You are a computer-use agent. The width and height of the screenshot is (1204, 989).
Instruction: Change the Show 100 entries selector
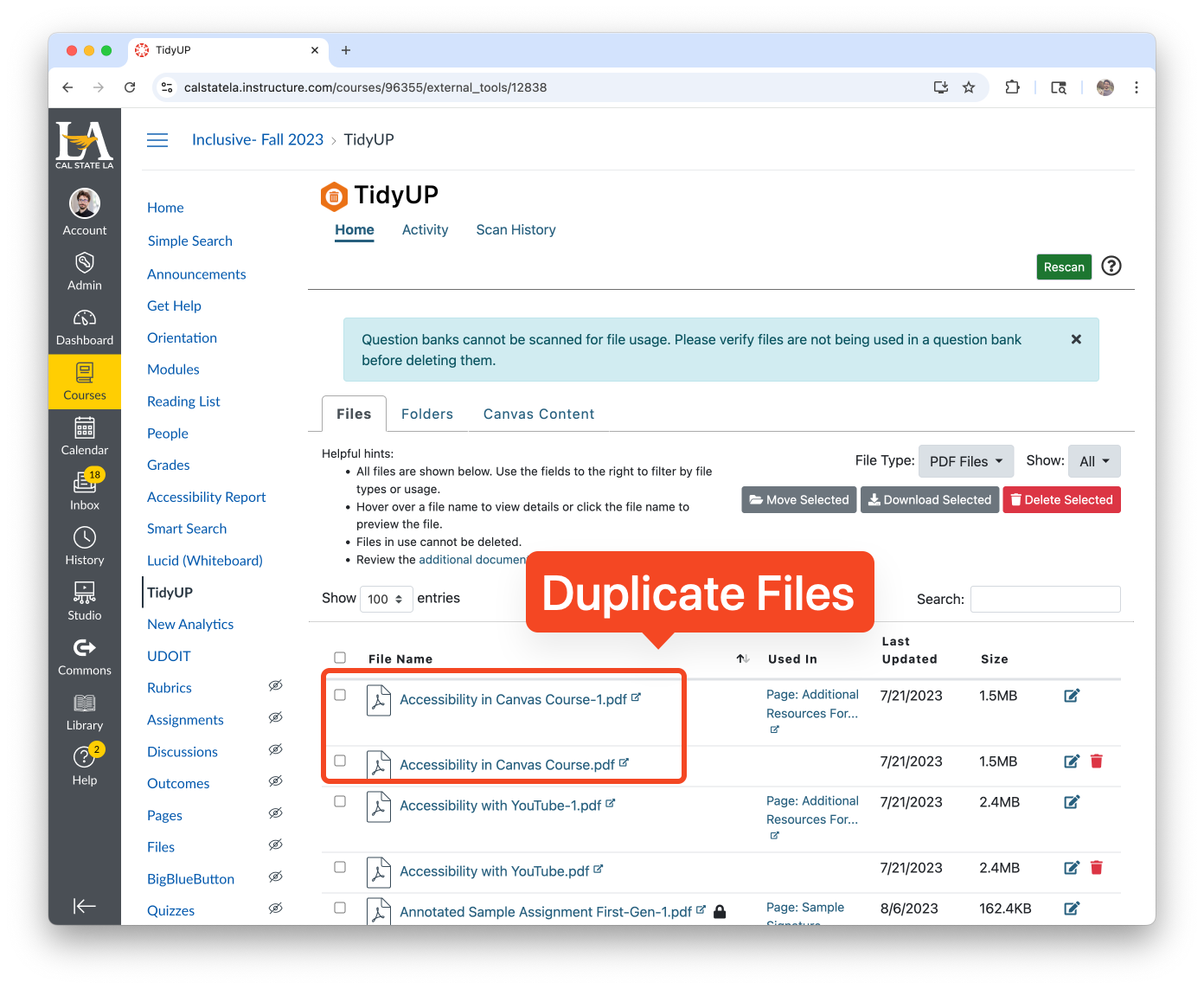point(386,599)
